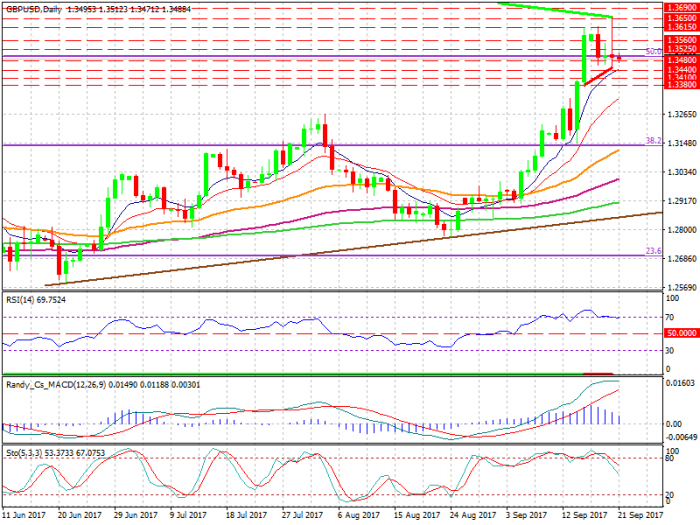Select the green descending trendline at chart top

click(555, 10)
